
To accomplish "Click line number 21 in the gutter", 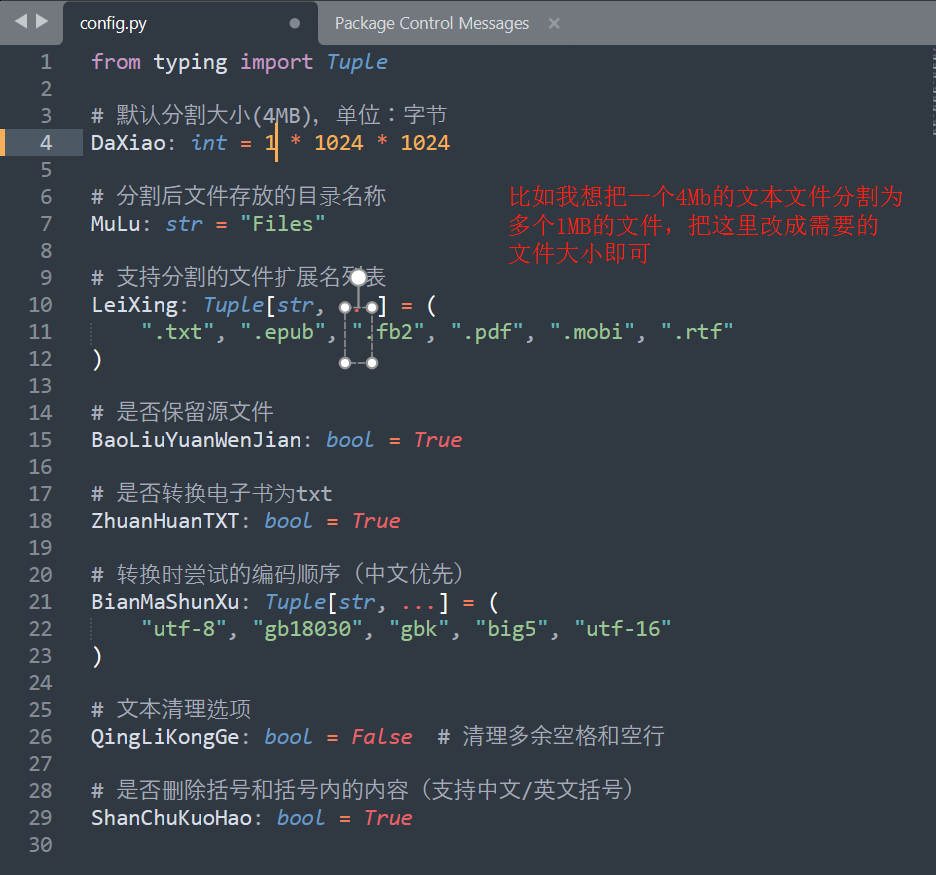I will 41,602.
